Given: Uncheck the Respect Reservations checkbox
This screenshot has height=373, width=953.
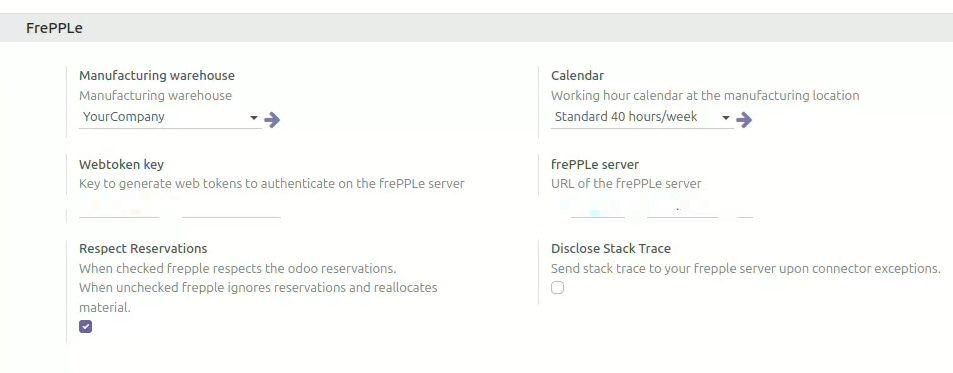Looking at the screenshot, I should (x=86, y=327).
